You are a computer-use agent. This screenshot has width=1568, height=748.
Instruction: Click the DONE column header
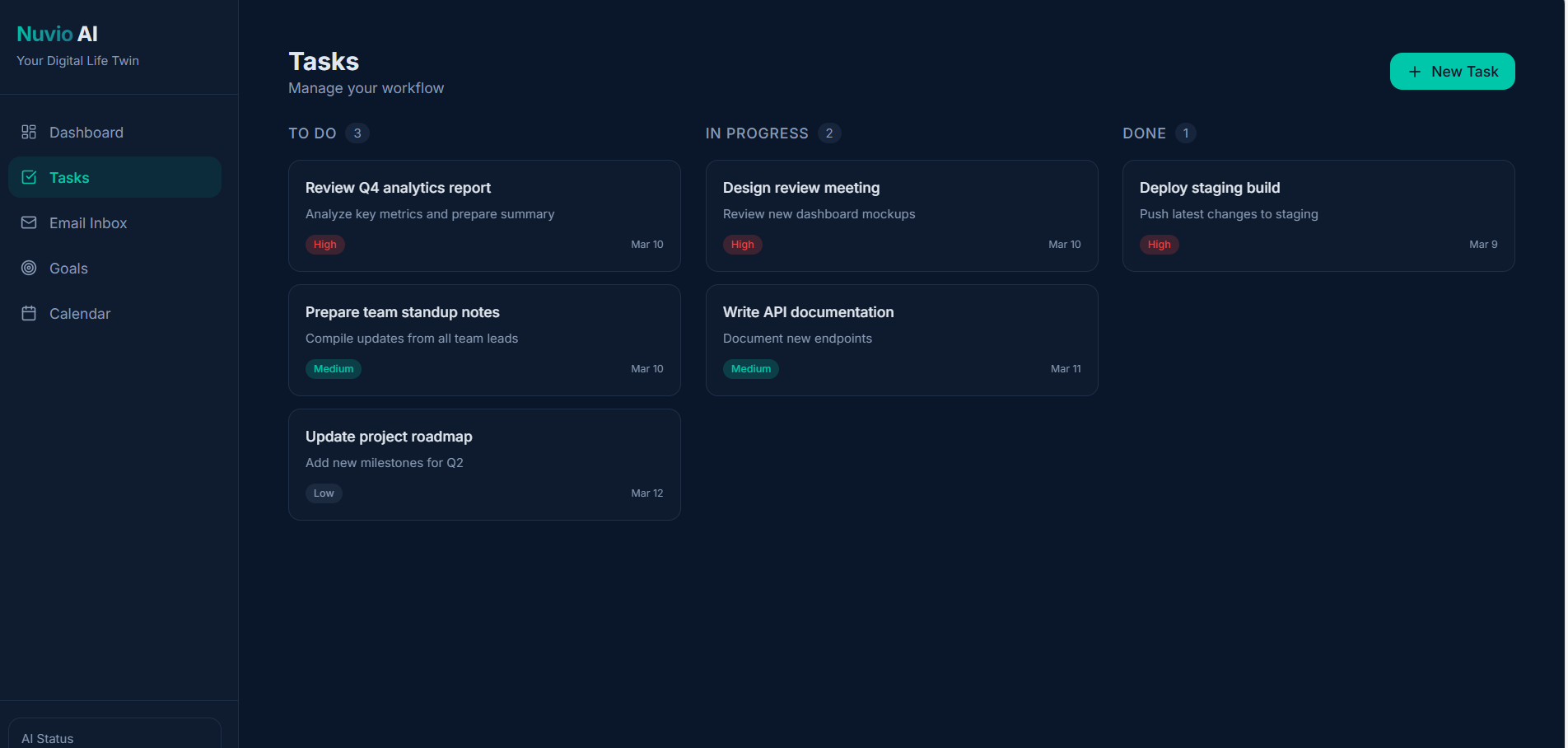coord(1144,133)
